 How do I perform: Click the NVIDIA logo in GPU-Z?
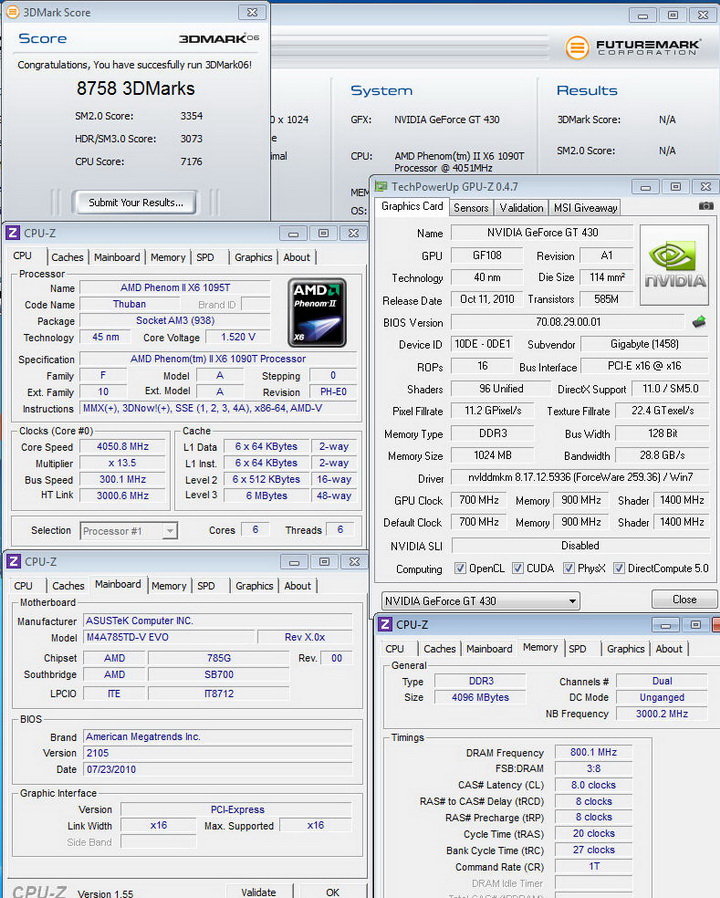tap(675, 265)
